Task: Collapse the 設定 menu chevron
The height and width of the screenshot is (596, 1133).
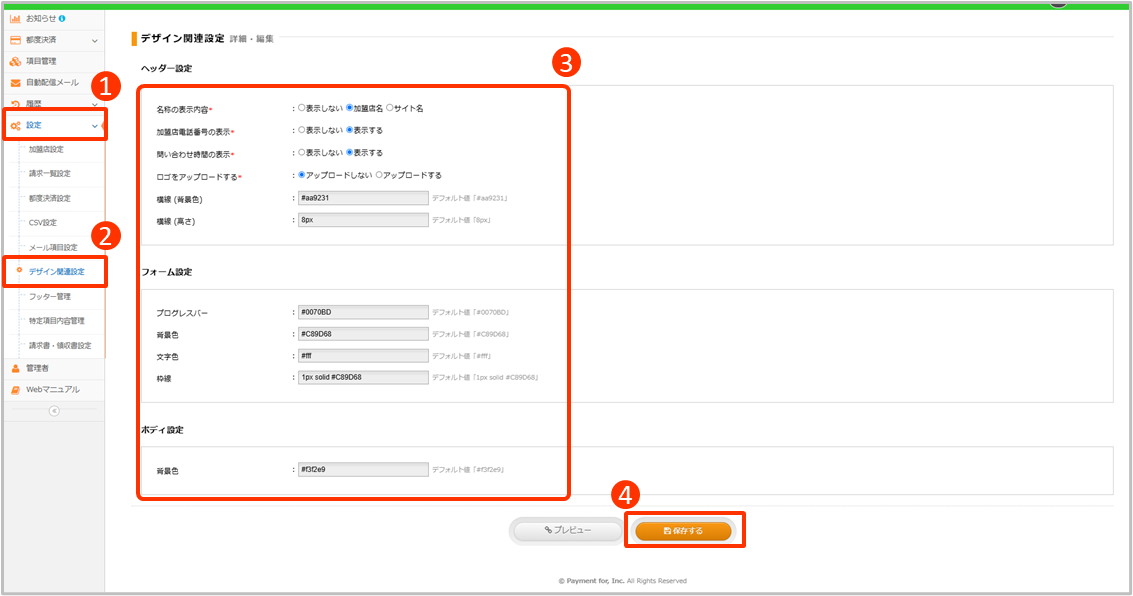Action: point(95,125)
